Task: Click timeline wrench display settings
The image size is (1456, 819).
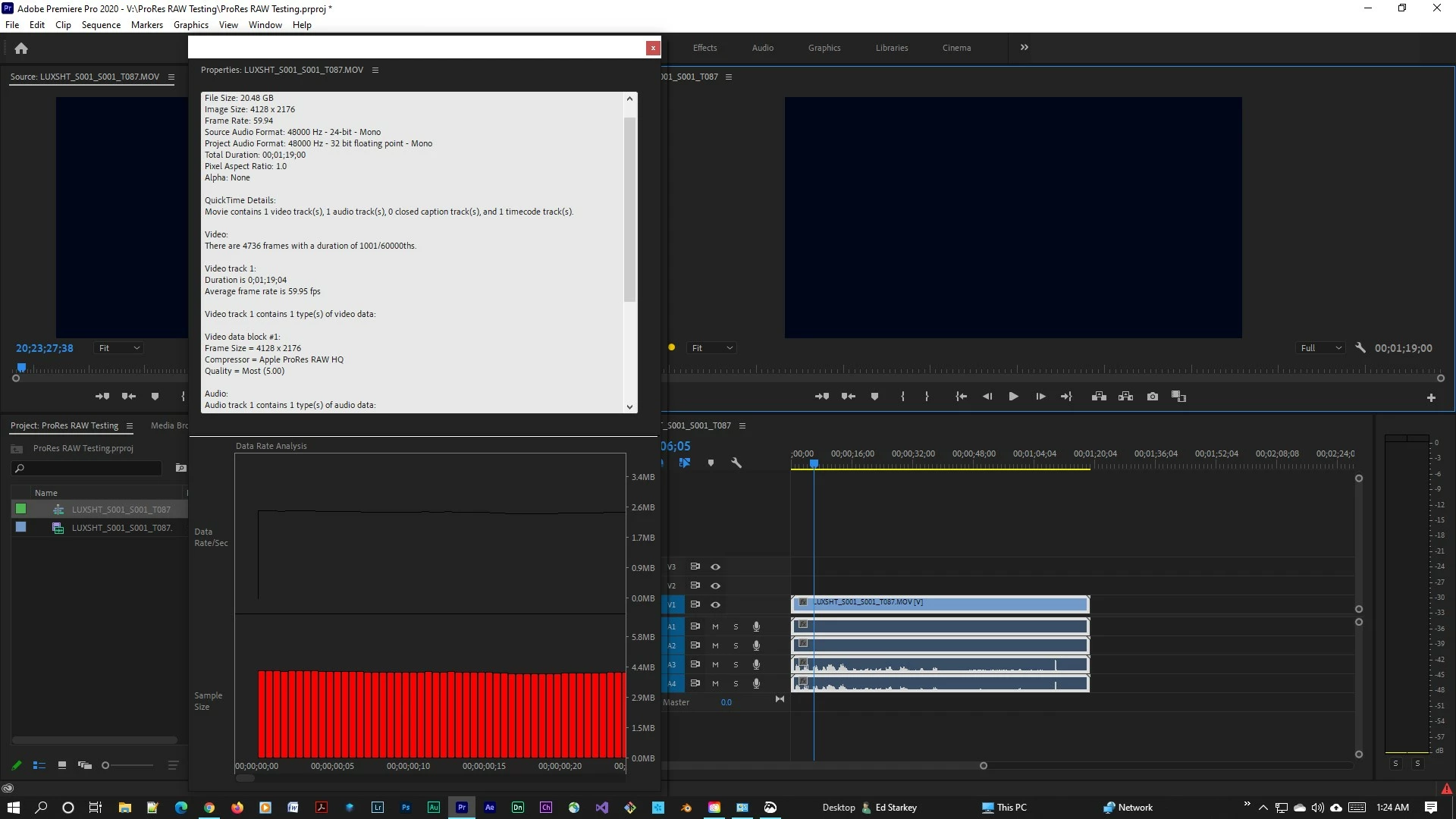Action: (736, 463)
